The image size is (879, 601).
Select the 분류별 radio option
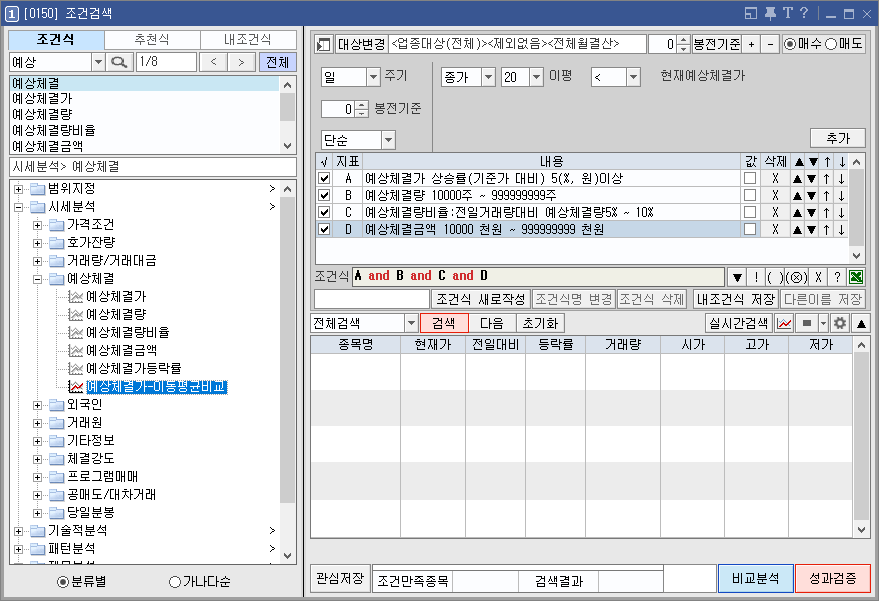tap(63, 582)
